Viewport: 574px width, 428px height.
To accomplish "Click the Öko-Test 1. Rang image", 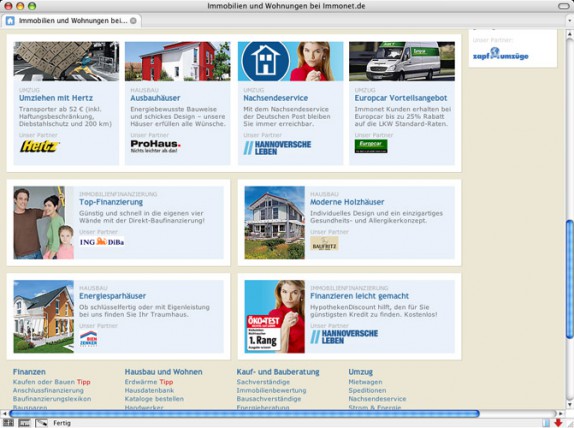I will click(275, 317).
